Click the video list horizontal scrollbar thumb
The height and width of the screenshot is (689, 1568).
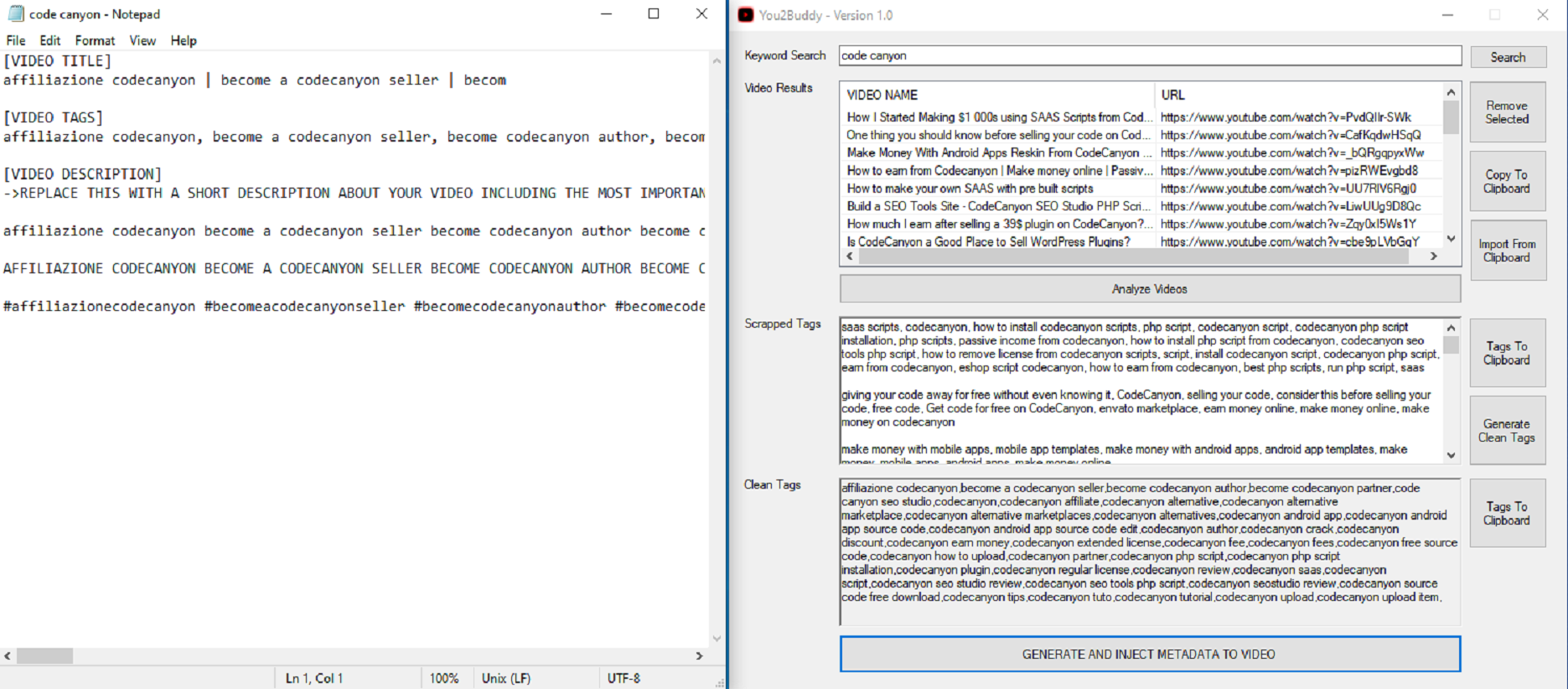[x=1135, y=256]
